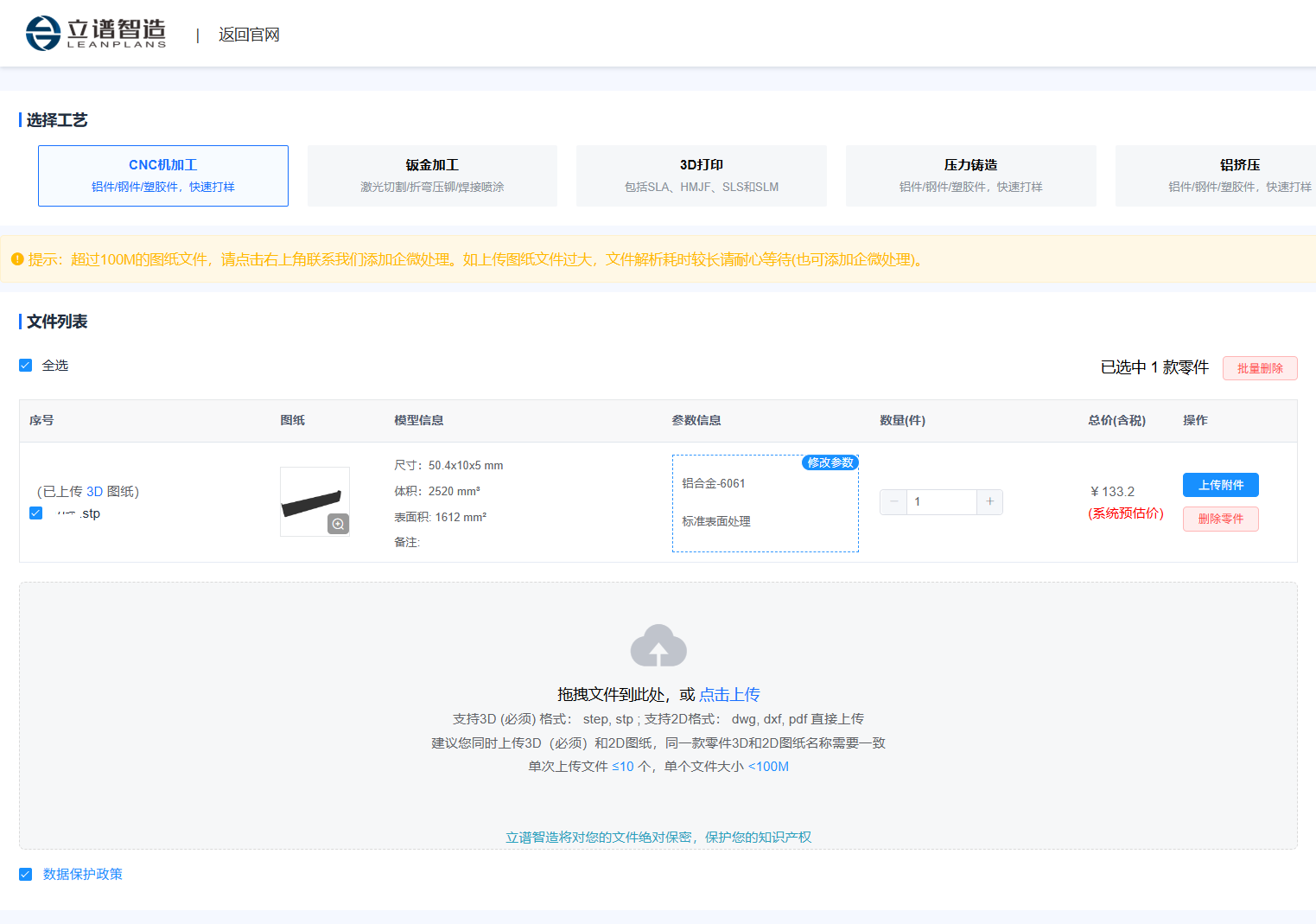Click the quantity input field
The height and width of the screenshot is (924, 1316).
click(942, 502)
